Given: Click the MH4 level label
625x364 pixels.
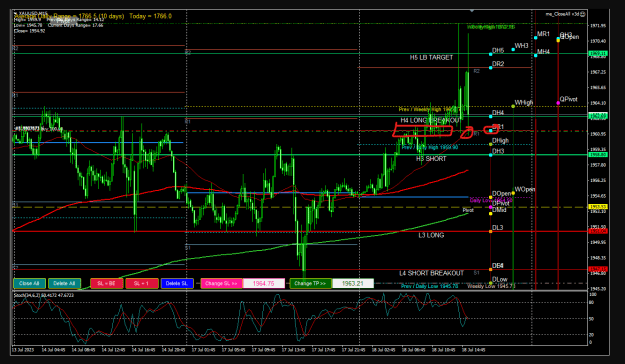Looking at the screenshot, I should [x=543, y=51].
